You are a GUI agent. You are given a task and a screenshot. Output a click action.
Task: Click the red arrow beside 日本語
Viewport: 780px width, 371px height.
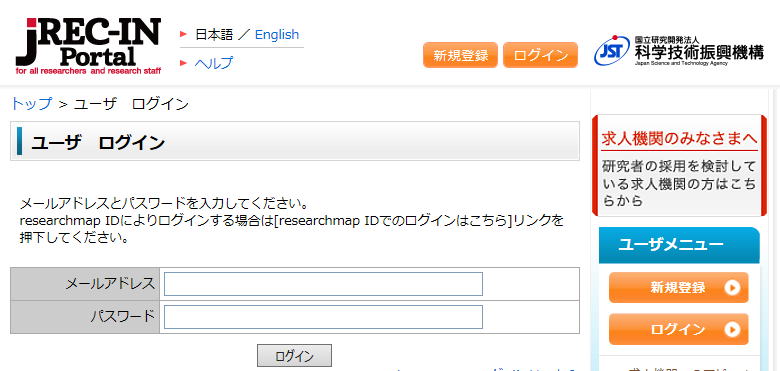click(x=184, y=34)
